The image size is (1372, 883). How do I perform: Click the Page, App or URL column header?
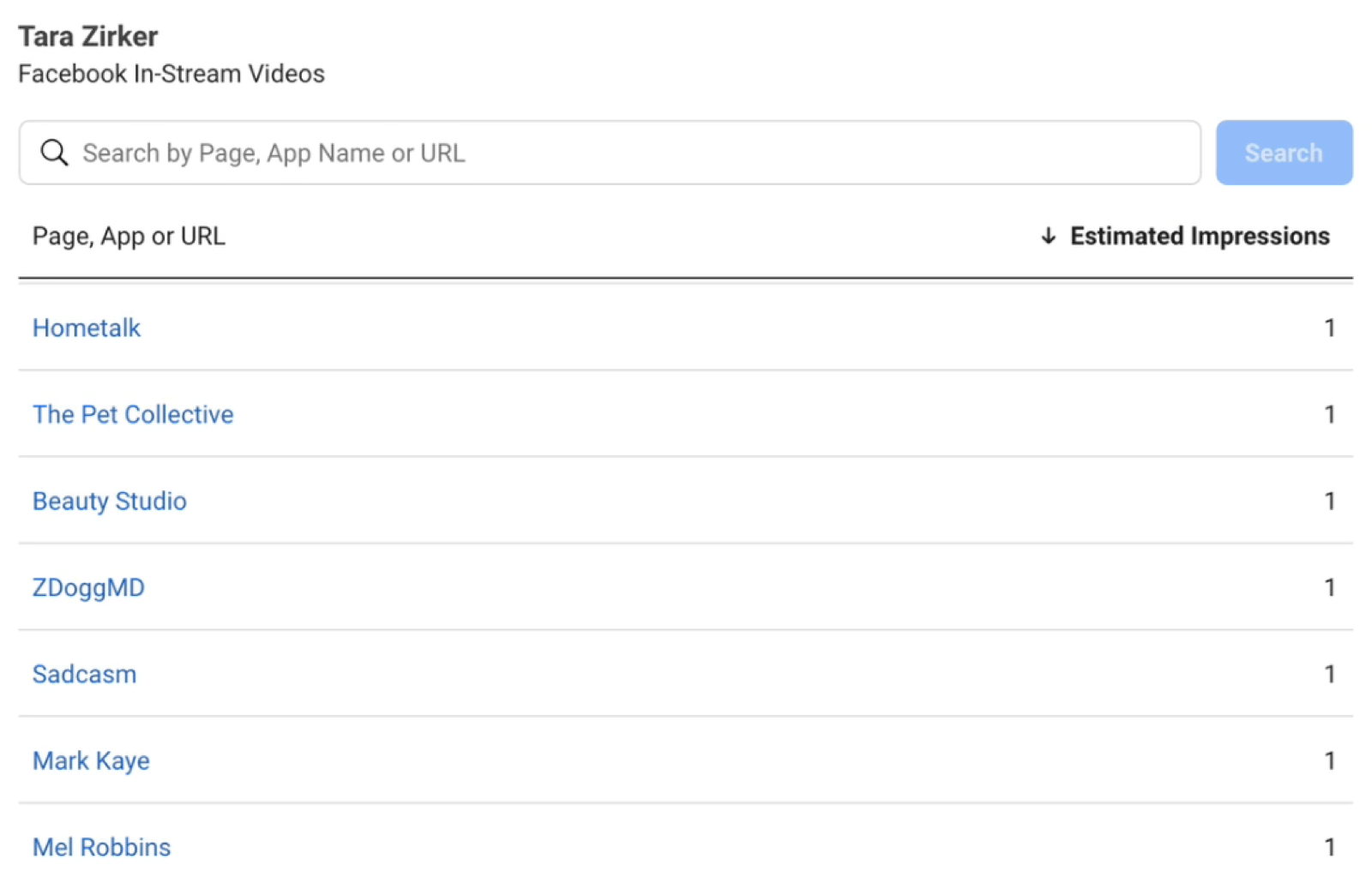click(x=129, y=237)
